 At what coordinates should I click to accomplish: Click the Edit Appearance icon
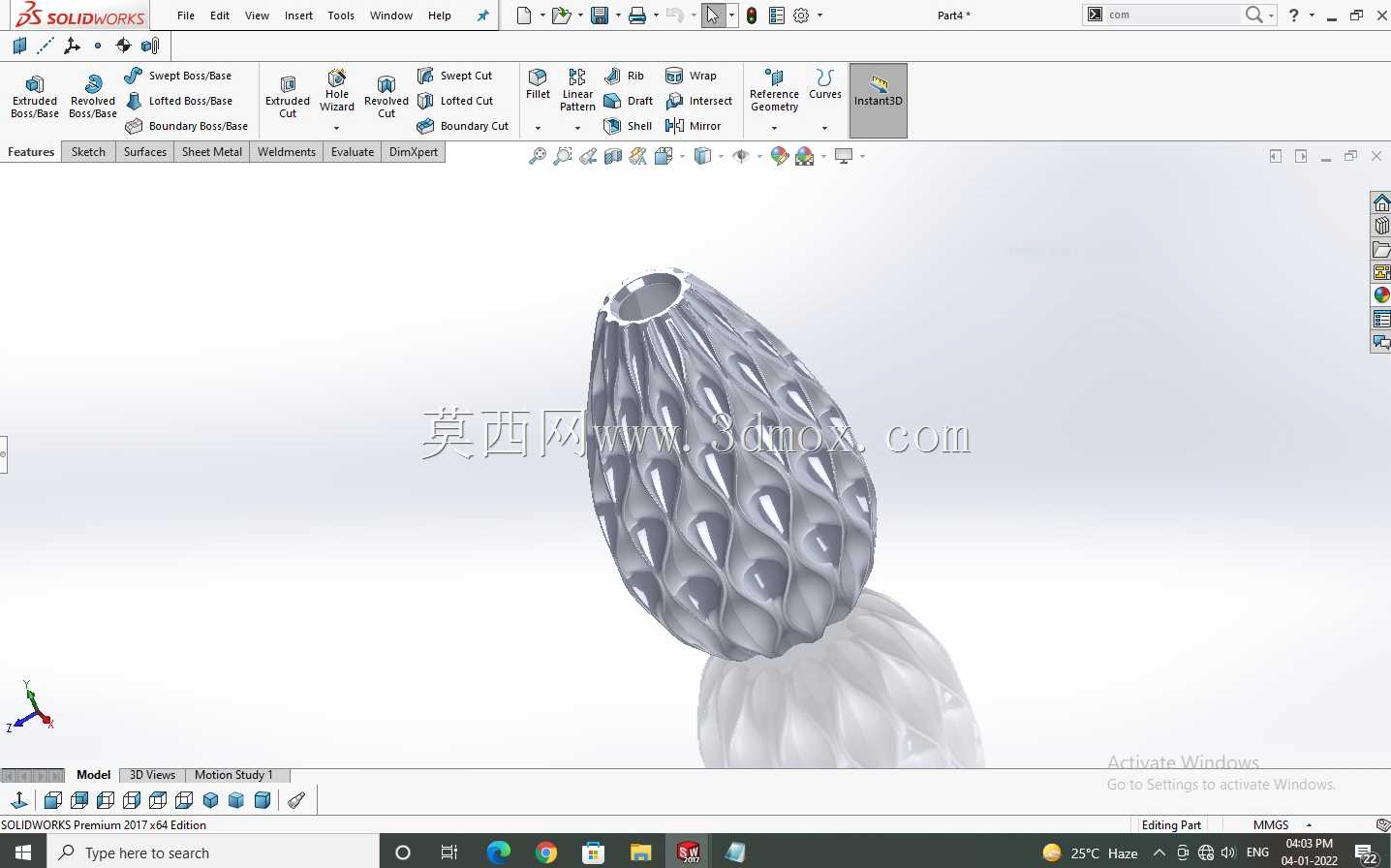coord(779,156)
